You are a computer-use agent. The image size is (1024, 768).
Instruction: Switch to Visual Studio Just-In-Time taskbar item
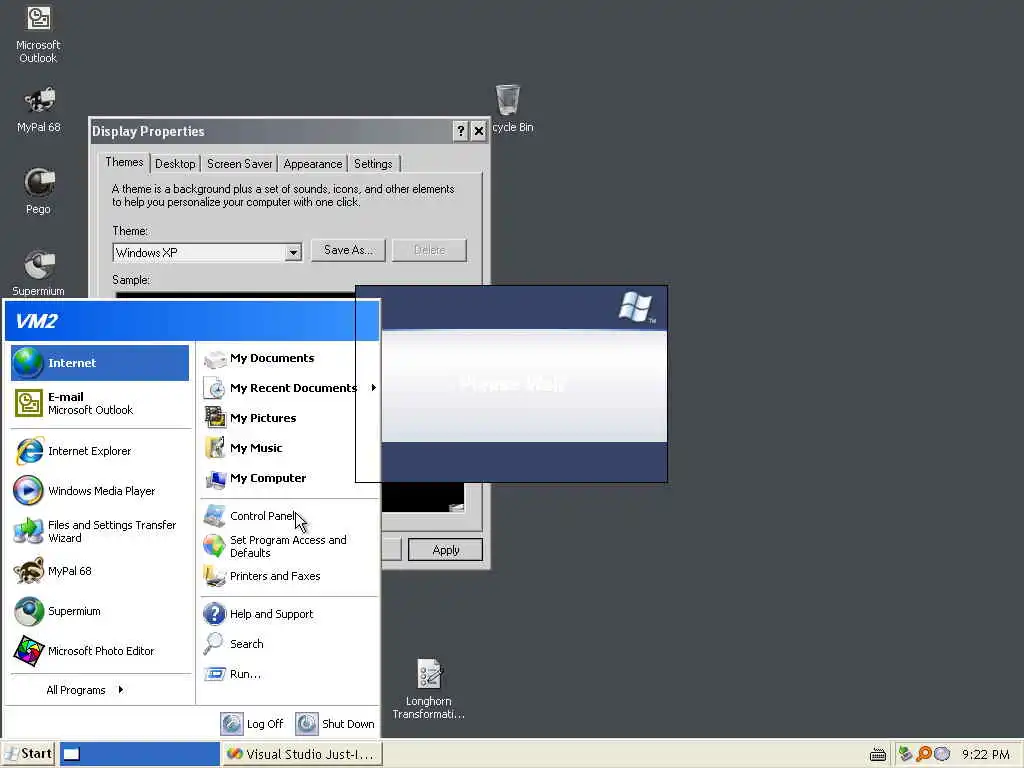click(x=302, y=754)
